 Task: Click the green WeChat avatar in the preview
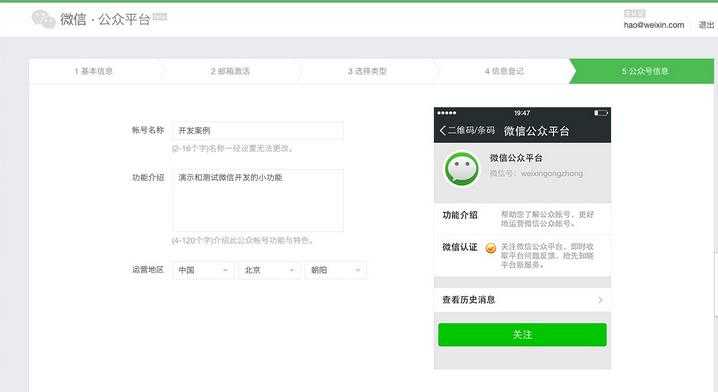(462, 169)
